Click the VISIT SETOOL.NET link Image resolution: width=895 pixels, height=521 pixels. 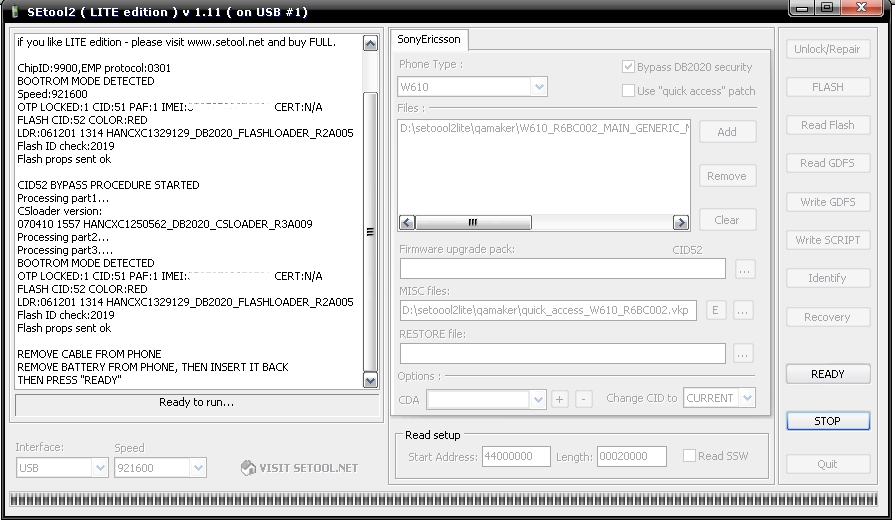pyautogui.click(x=300, y=469)
